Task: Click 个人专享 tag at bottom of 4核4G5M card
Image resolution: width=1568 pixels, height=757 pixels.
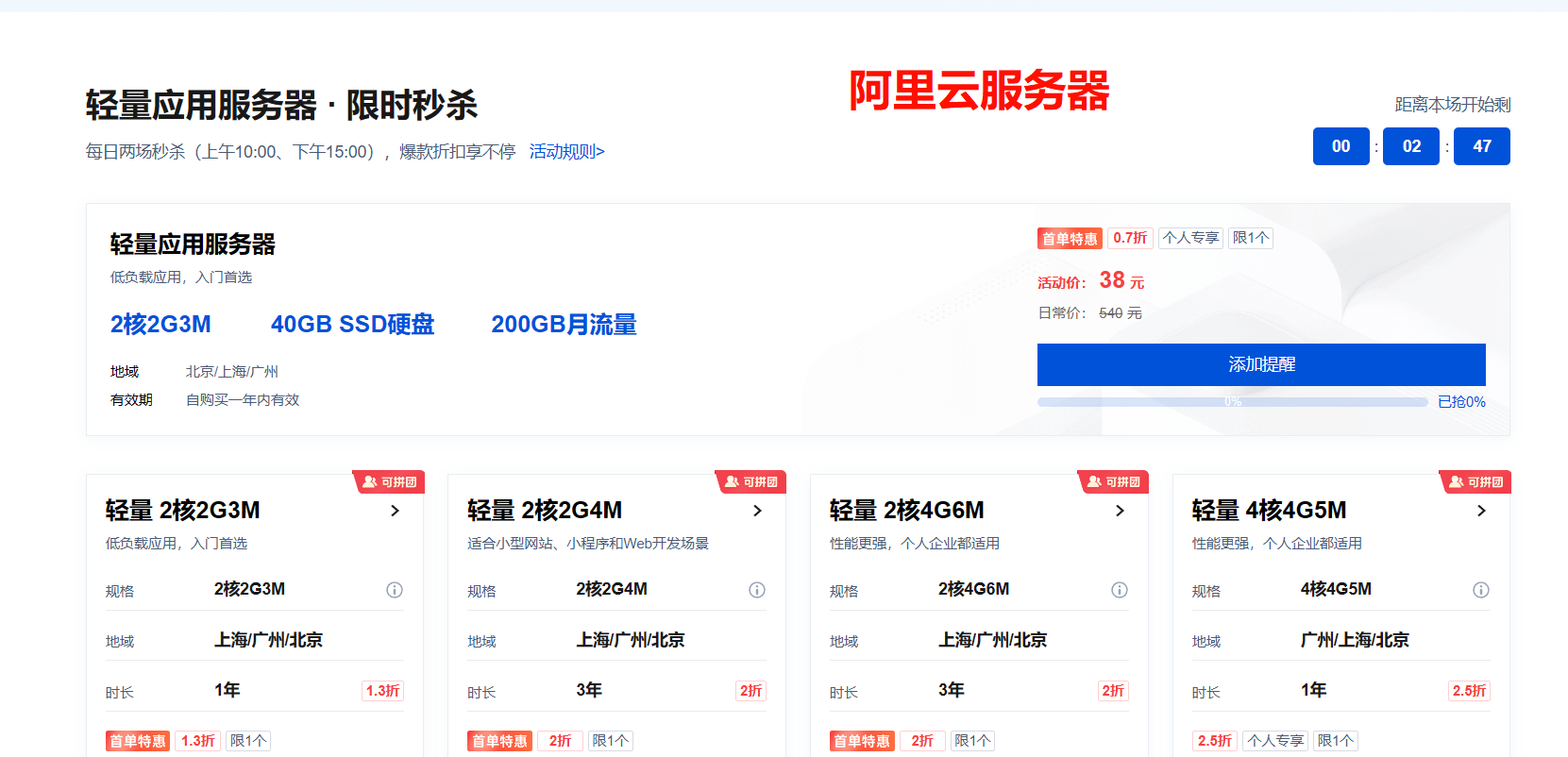Action: click(1275, 741)
